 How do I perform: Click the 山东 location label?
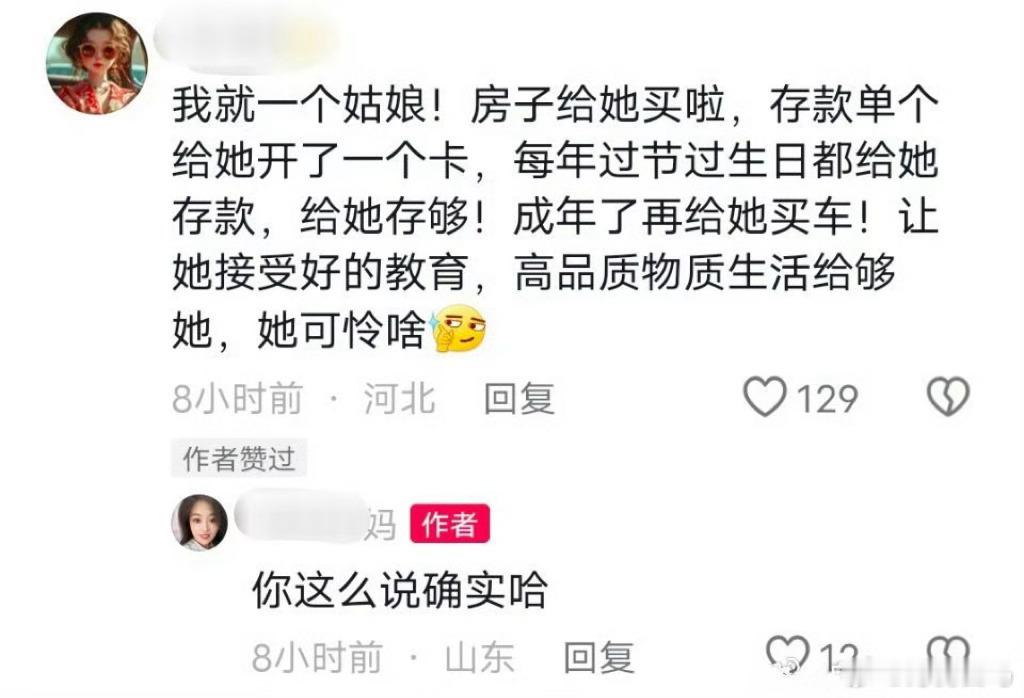479,657
